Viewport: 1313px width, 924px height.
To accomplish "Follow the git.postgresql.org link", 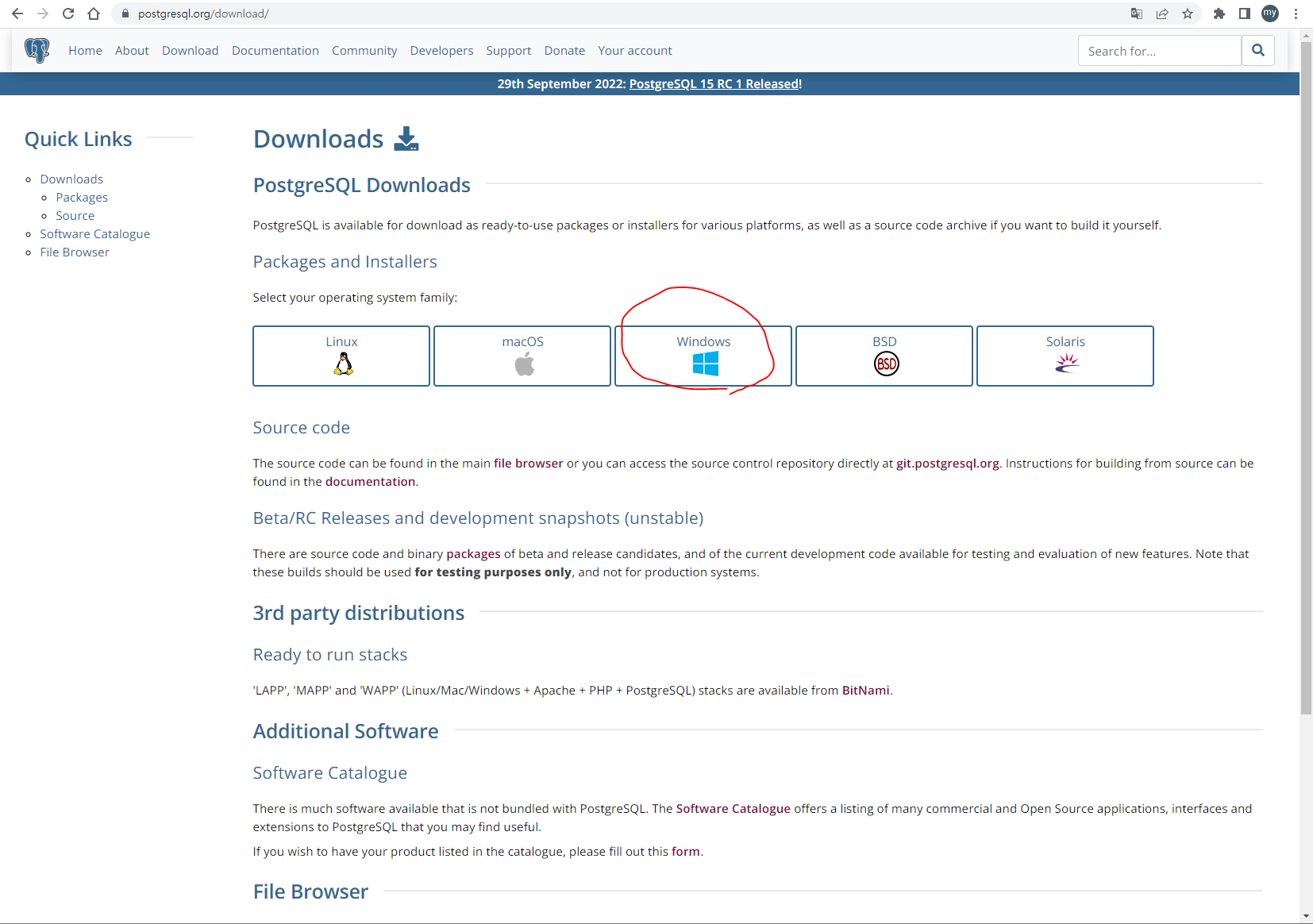I will point(947,464).
